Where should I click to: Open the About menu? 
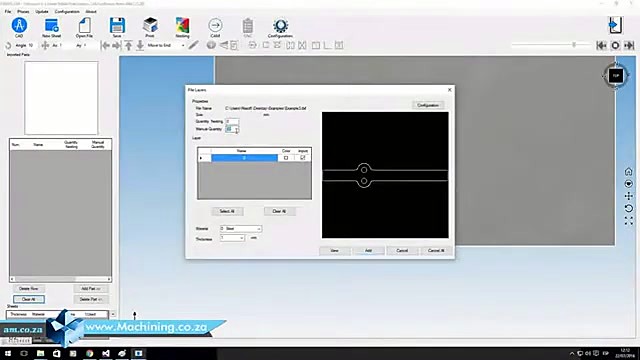coord(91,11)
